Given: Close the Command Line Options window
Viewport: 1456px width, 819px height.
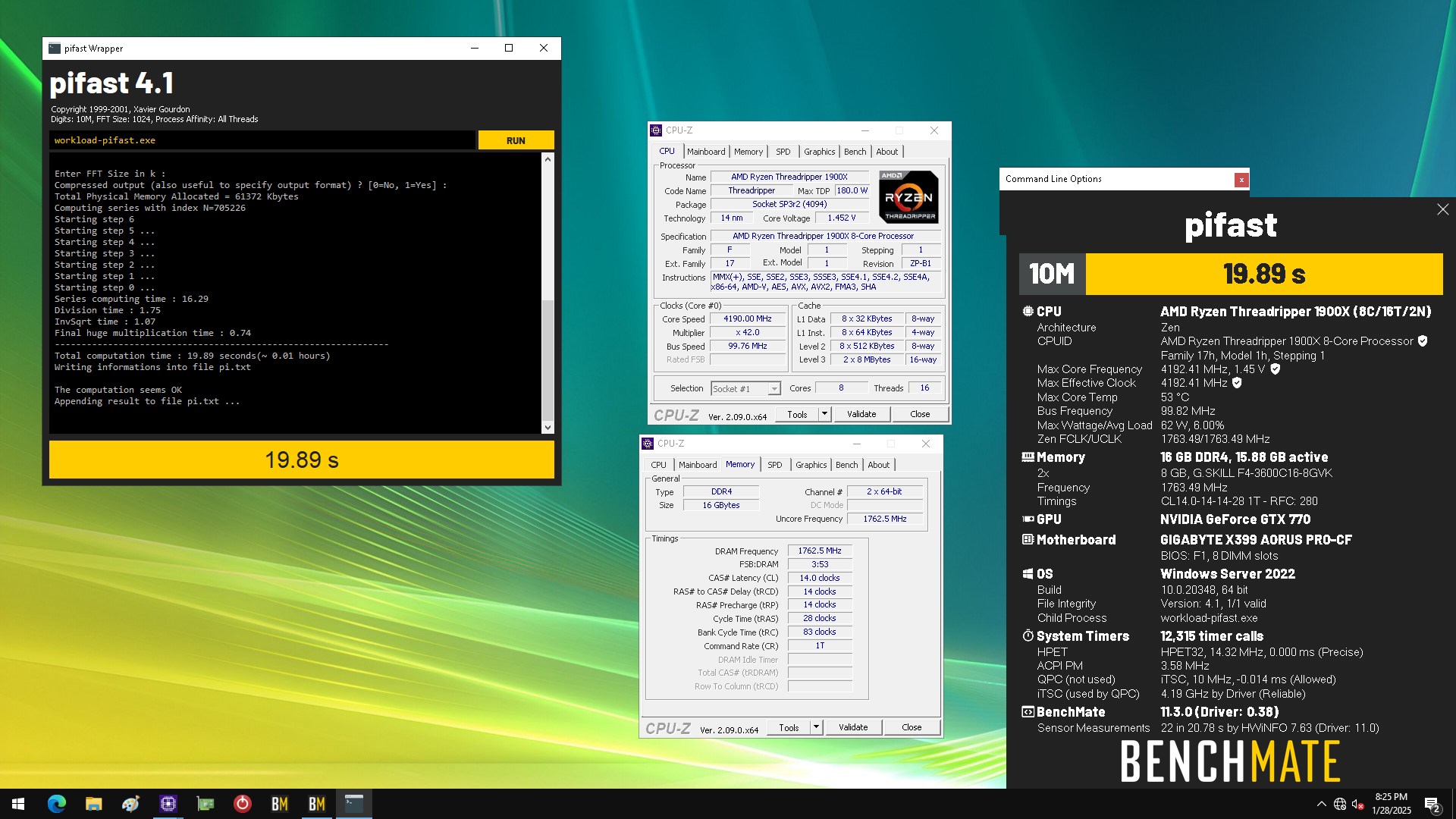Looking at the screenshot, I should coord(1241,180).
